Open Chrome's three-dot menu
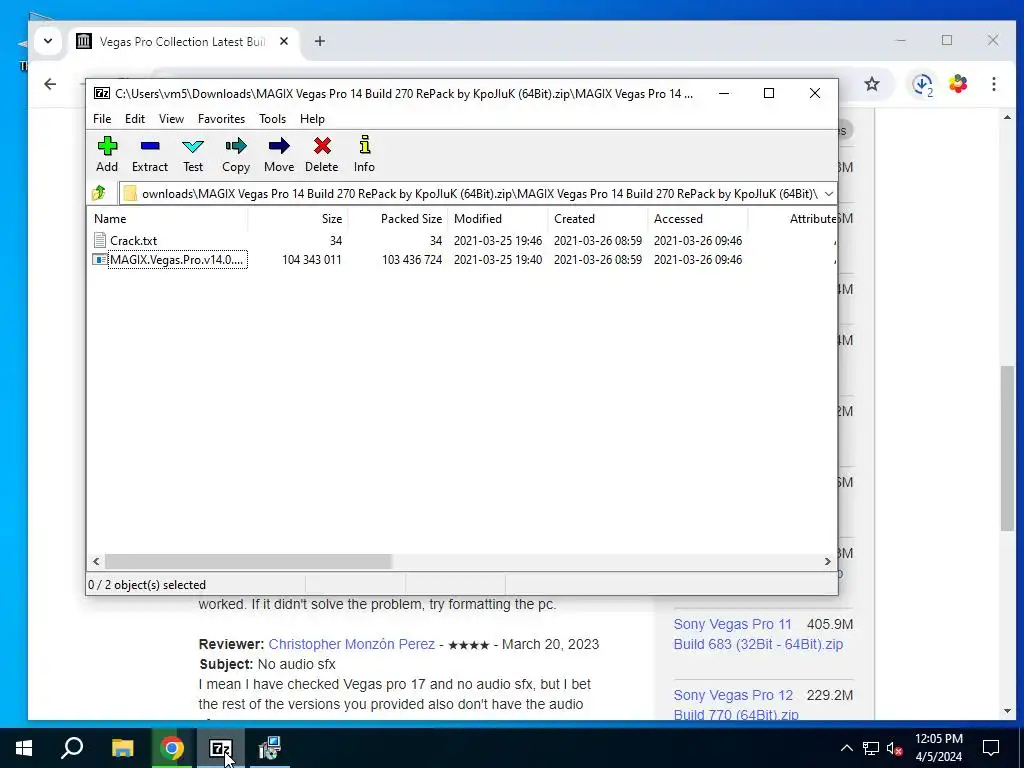The height and width of the screenshot is (768, 1024). tap(993, 84)
